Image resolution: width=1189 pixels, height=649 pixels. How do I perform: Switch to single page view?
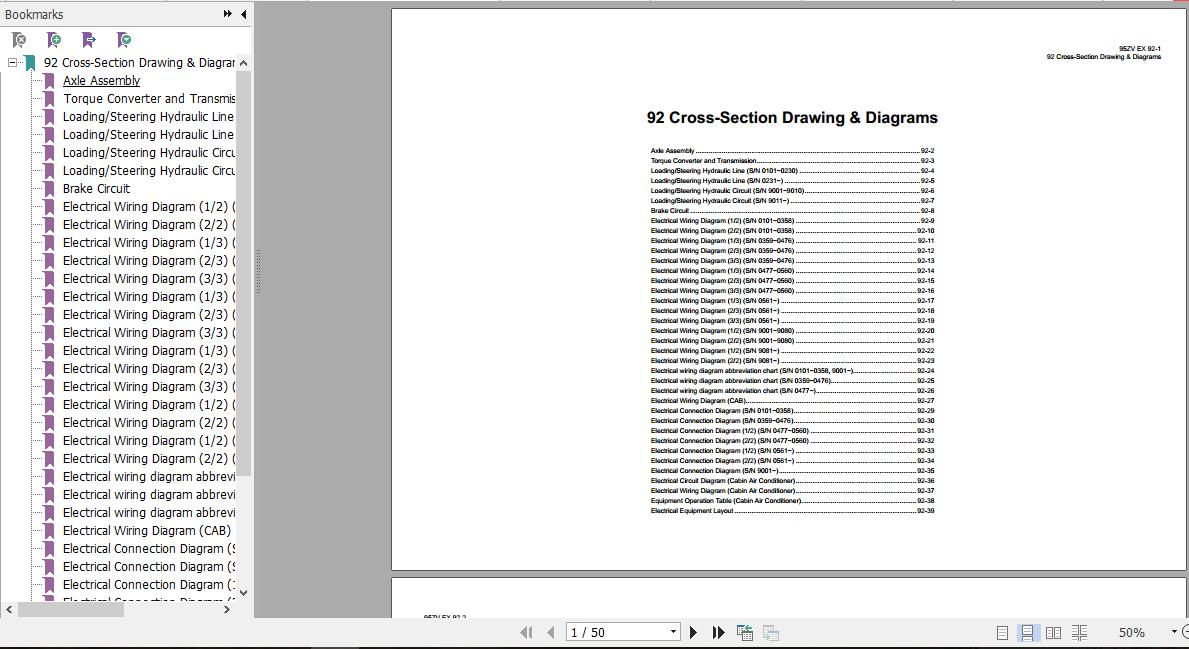(x=1002, y=632)
